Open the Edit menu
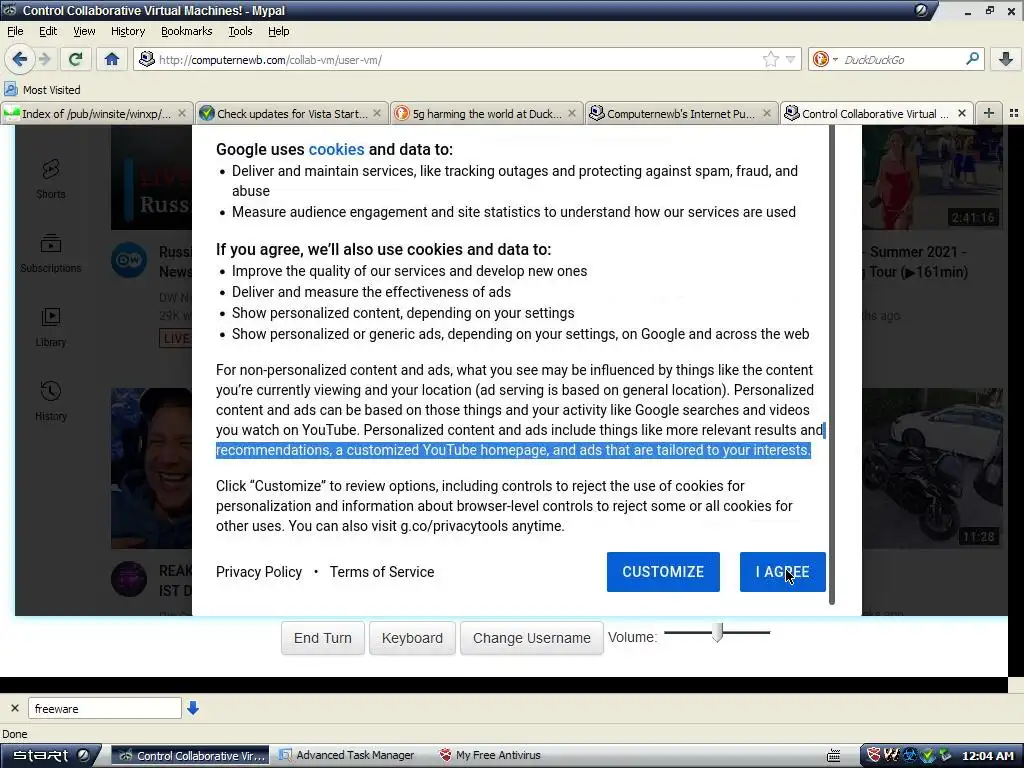 tap(48, 31)
